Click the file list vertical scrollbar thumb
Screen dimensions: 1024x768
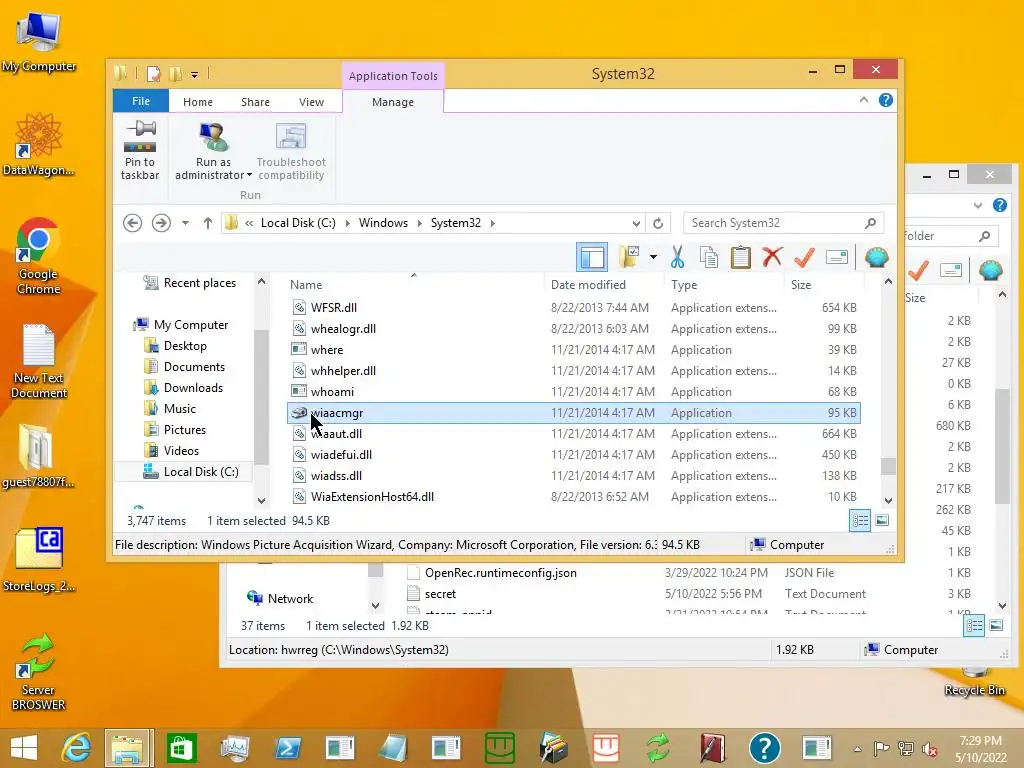(x=888, y=466)
